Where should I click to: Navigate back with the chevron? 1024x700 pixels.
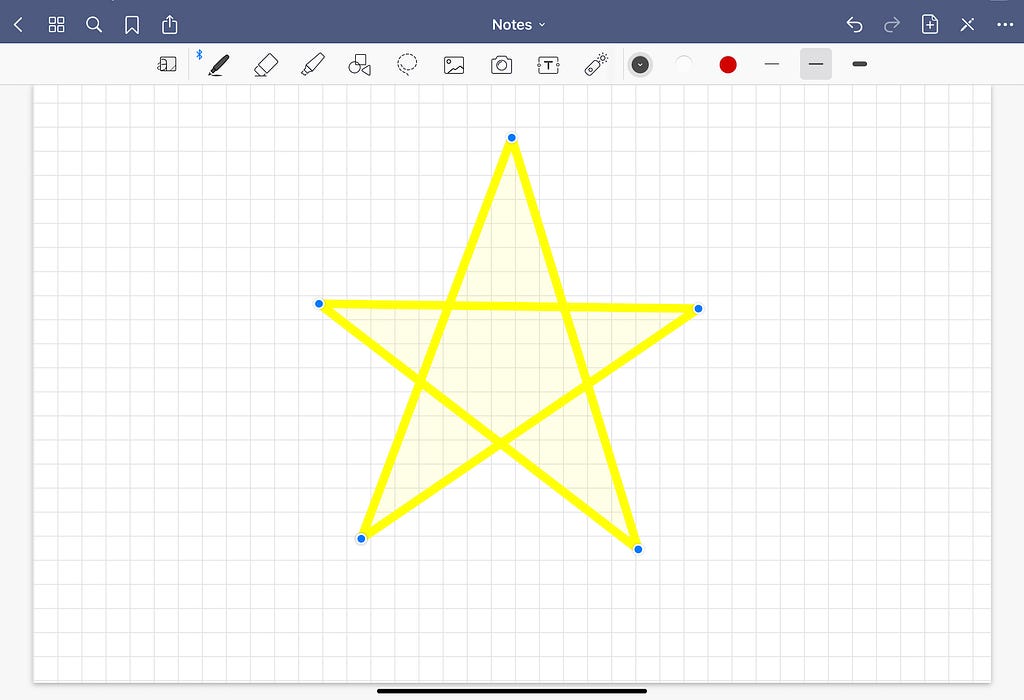[x=18, y=24]
